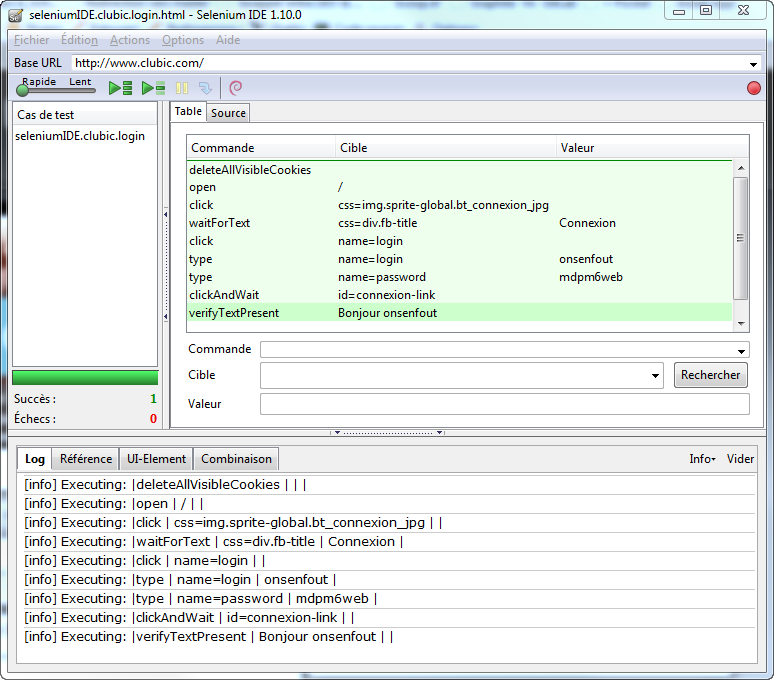Open the Fichier menu
Screen dimensions: 774x680
[32, 40]
